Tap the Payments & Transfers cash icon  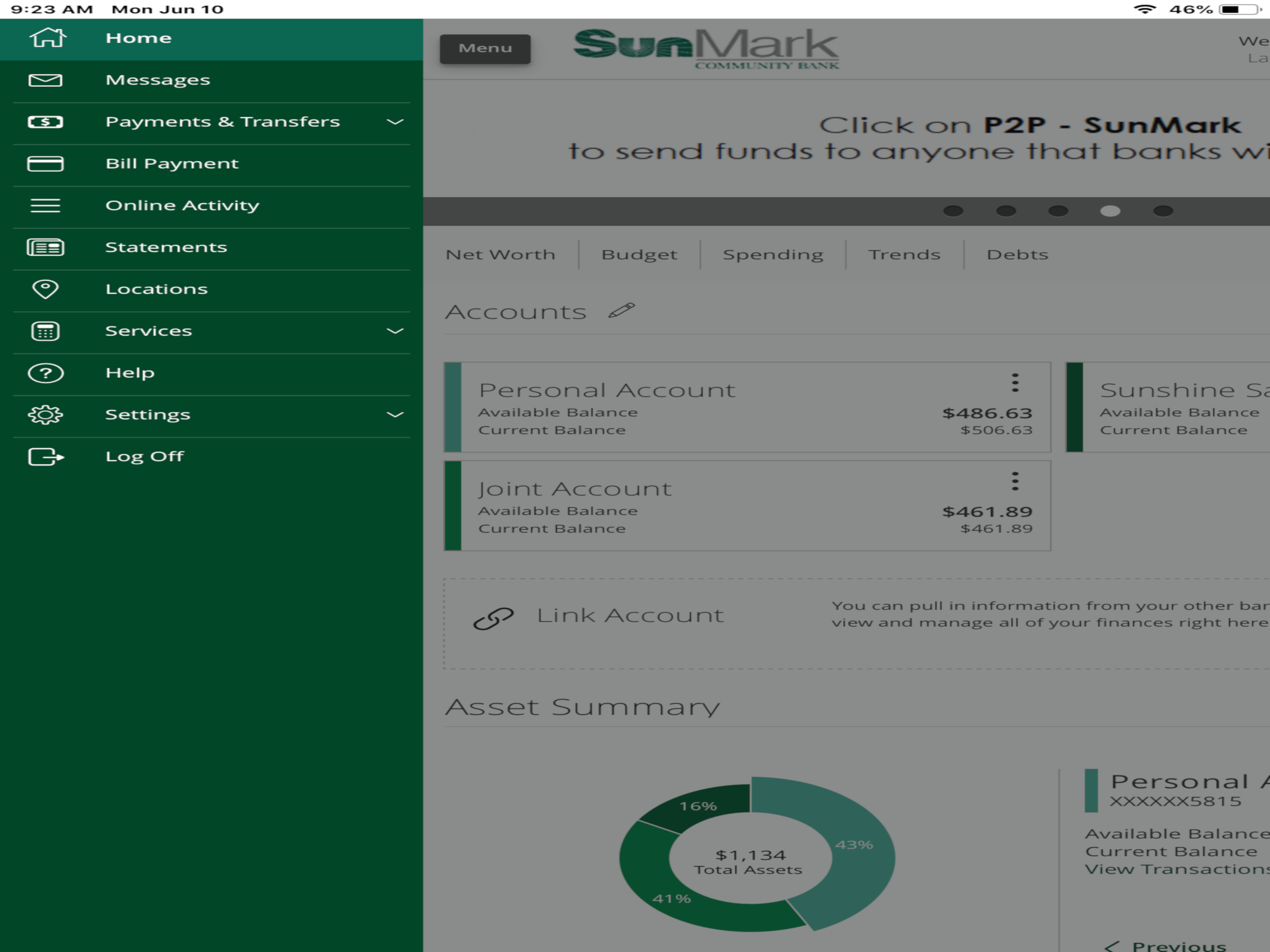click(x=46, y=122)
